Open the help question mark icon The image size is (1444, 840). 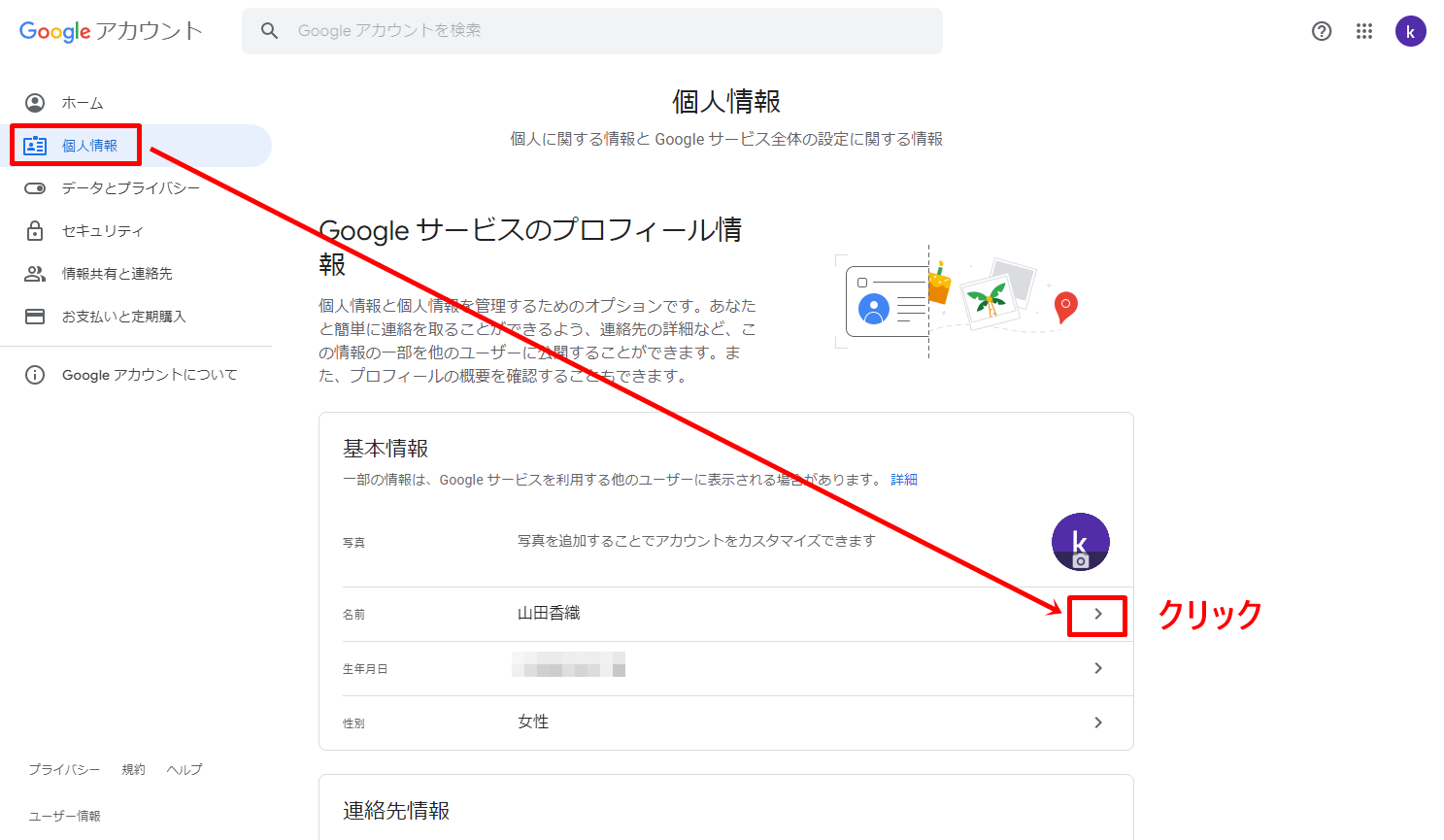point(1322,31)
